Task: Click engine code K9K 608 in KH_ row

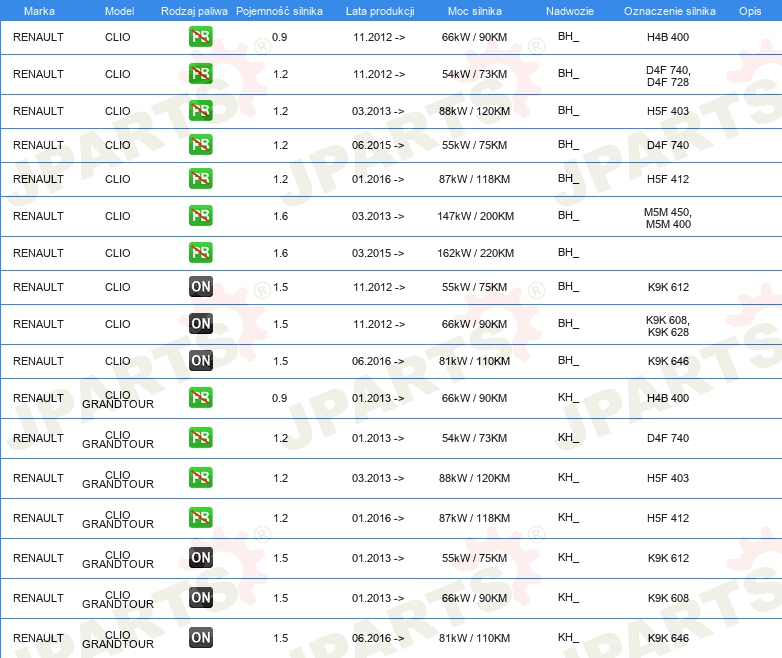Action: pos(668,598)
